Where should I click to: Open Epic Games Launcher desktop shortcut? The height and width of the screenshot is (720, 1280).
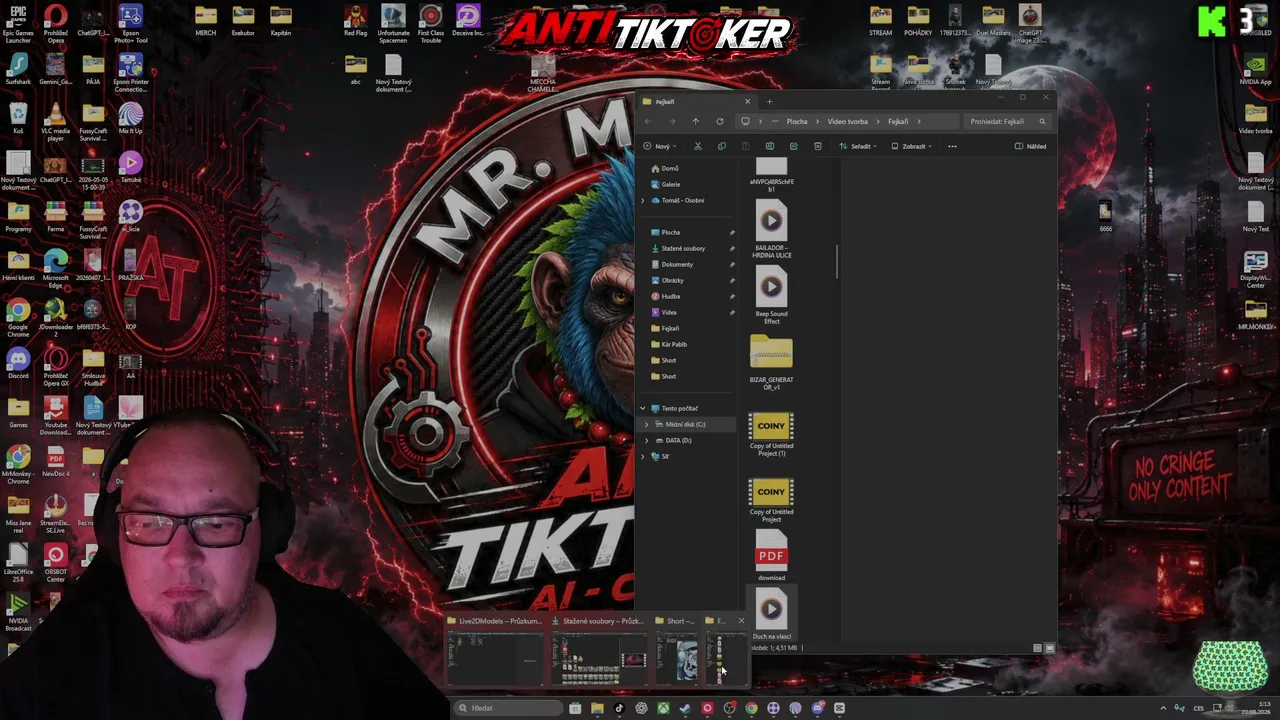tap(18, 24)
